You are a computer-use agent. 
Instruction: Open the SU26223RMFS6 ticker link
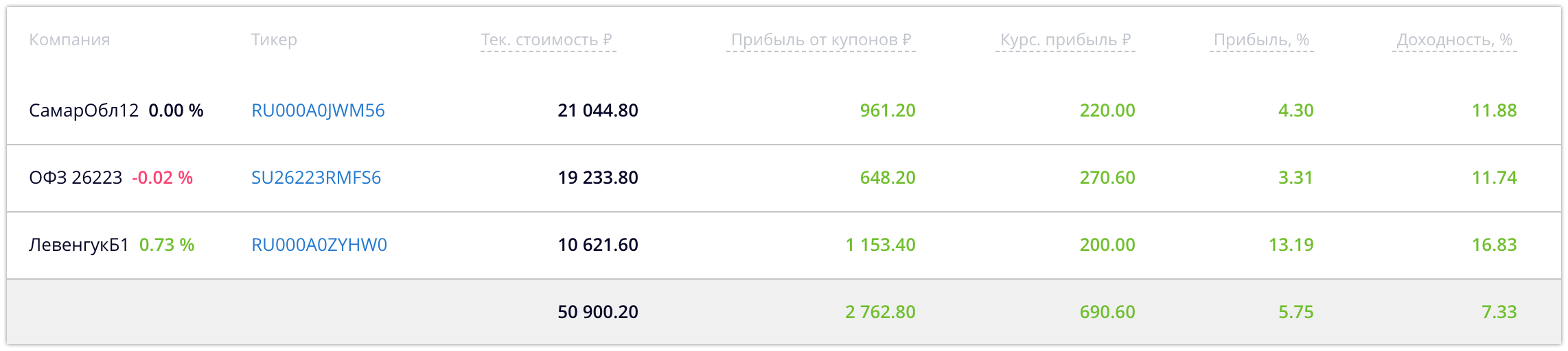coord(316,178)
